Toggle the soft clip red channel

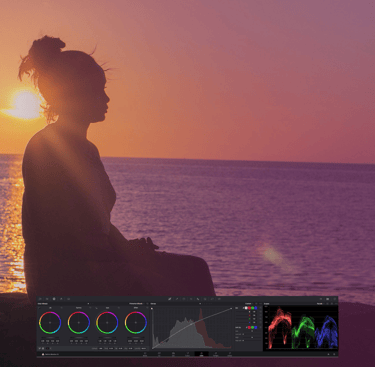(x=249, y=327)
